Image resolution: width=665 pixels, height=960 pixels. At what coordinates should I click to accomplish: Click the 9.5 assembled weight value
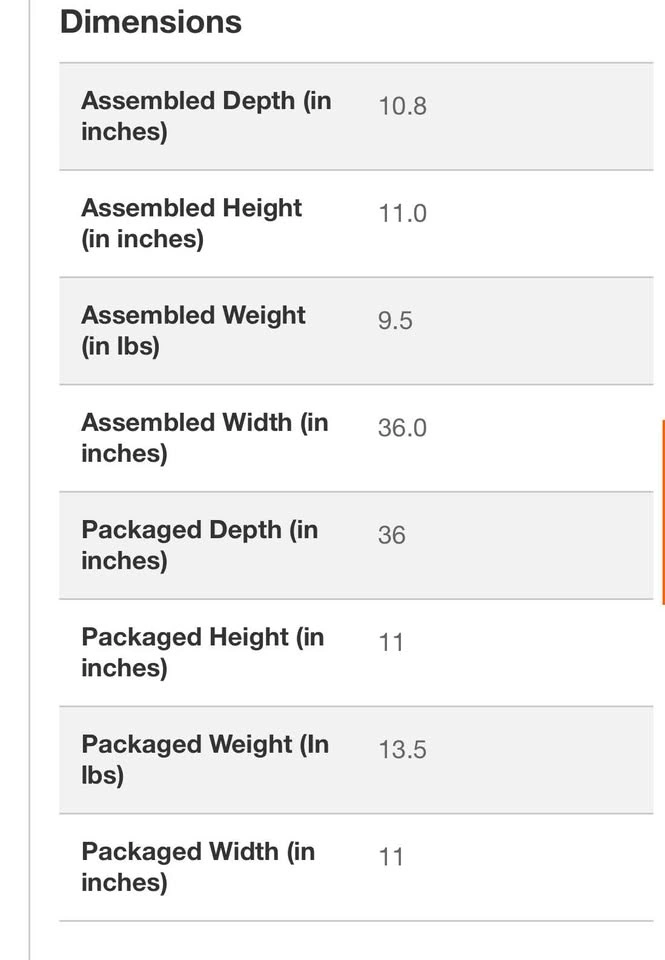click(x=395, y=321)
